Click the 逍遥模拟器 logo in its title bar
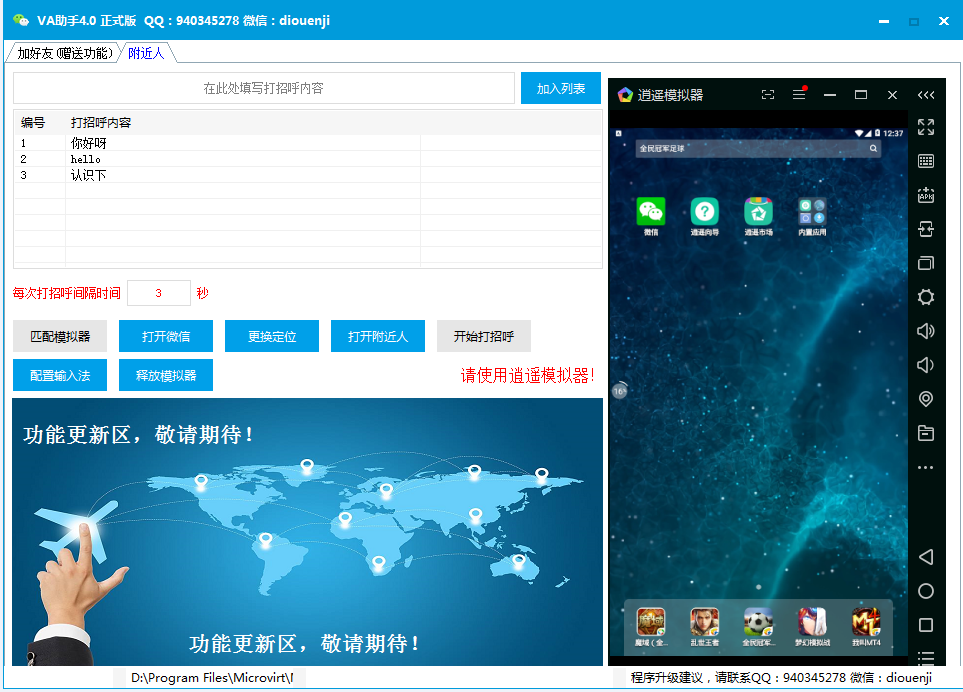Screen dimensions: 963x692 pos(625,95)
